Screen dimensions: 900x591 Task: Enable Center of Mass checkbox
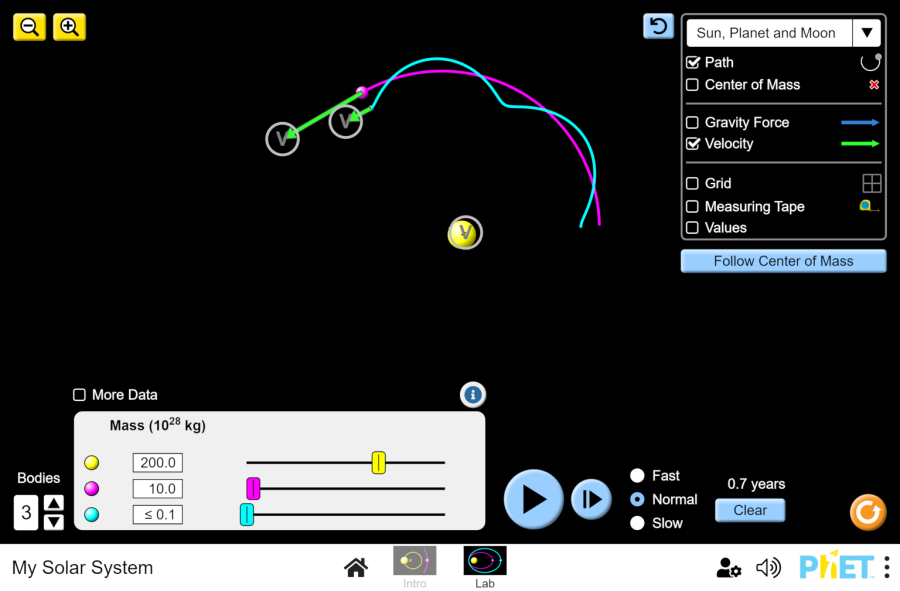click(x=693, y=85)
